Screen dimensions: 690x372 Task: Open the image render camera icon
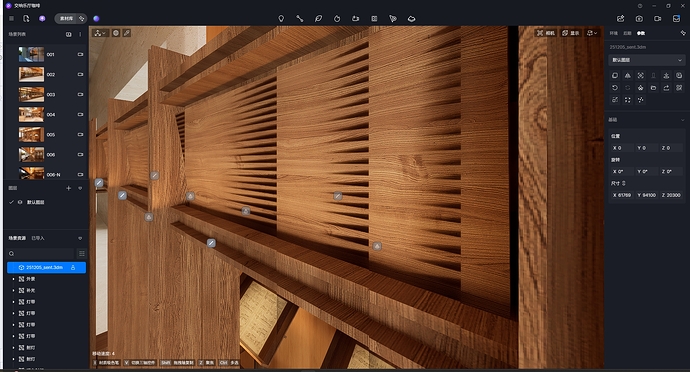click(x=639, y=18)
